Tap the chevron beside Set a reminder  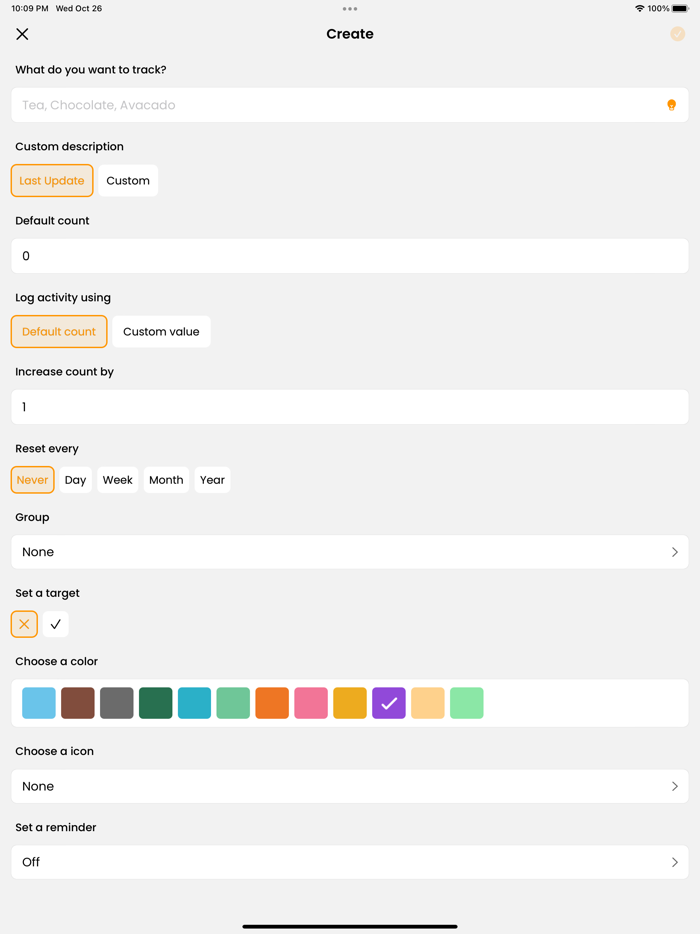(675, 862)
